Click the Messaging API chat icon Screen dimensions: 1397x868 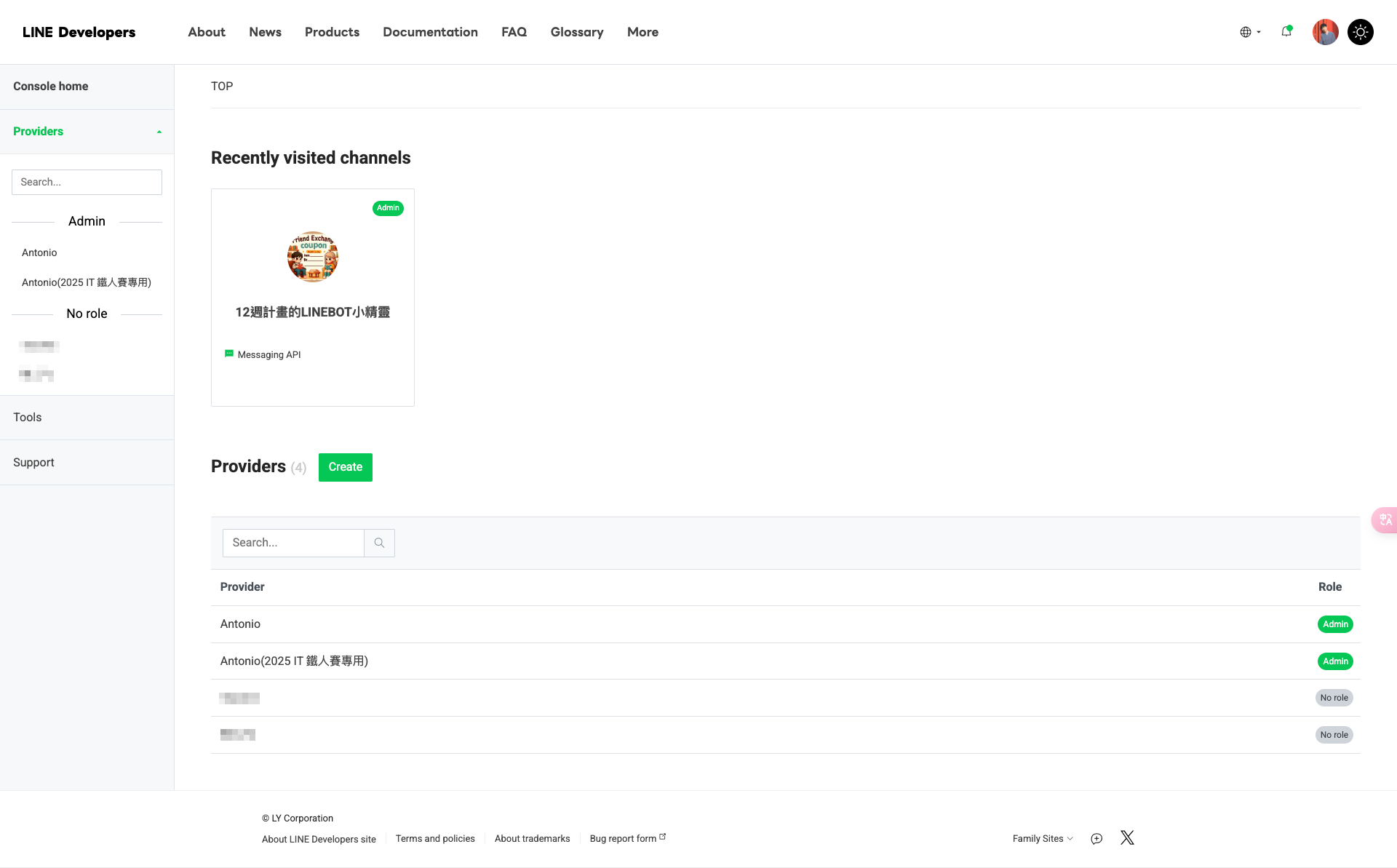click(229, 354)
